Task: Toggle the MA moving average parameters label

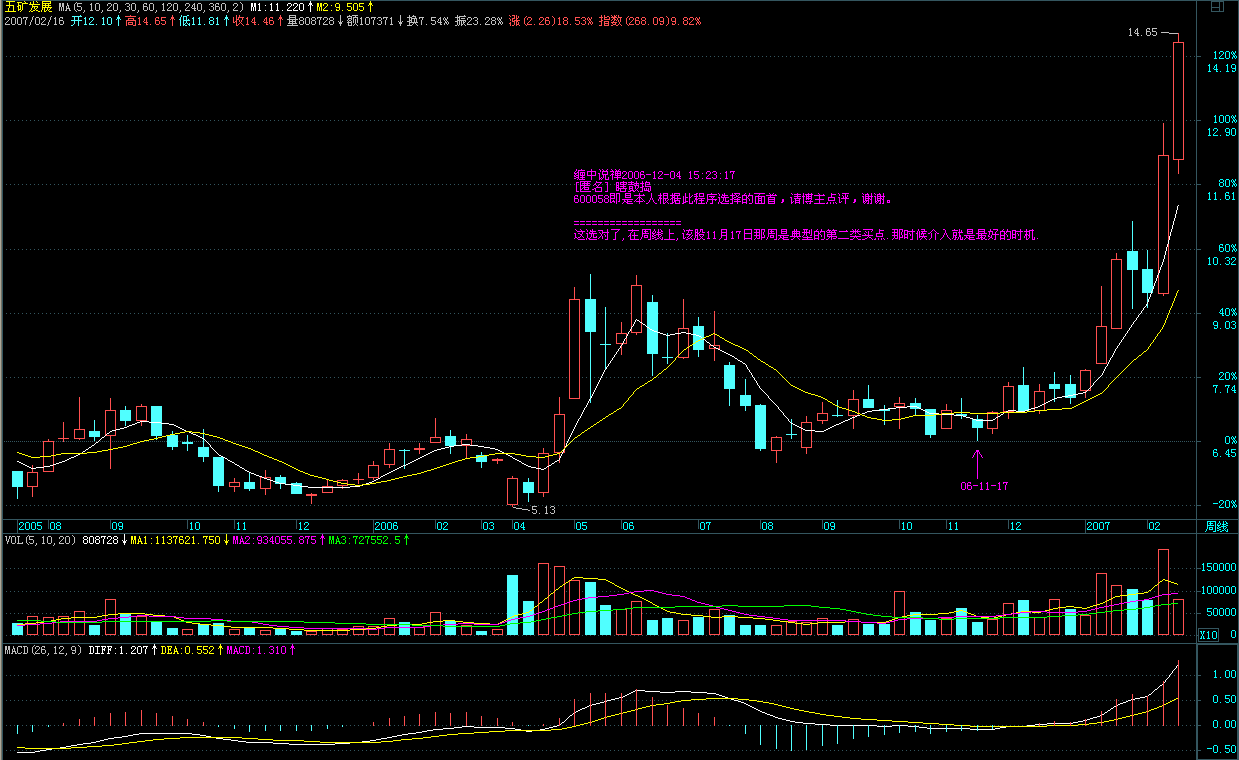Action: (150, 6)
